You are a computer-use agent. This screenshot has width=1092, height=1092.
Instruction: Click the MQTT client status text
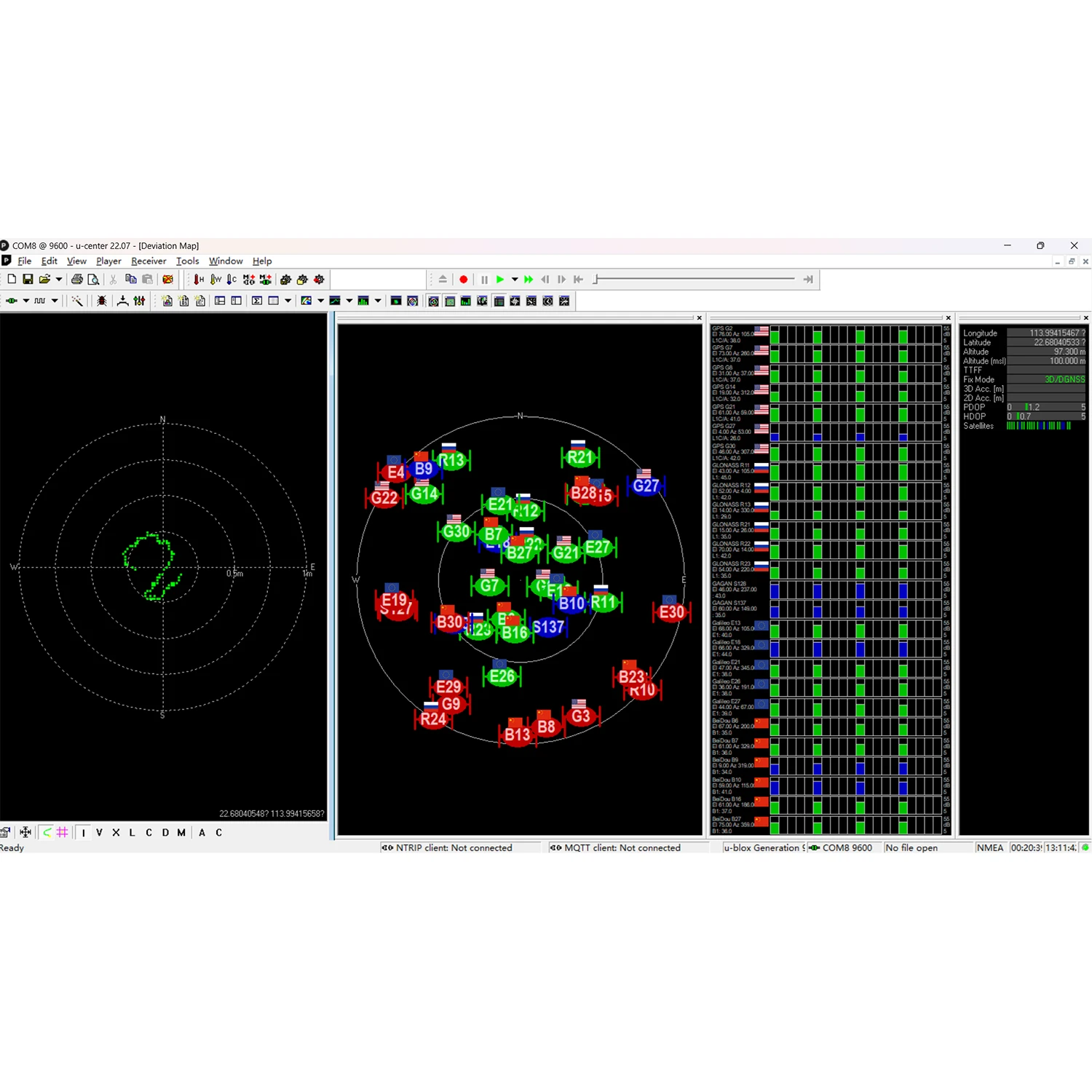621,847
